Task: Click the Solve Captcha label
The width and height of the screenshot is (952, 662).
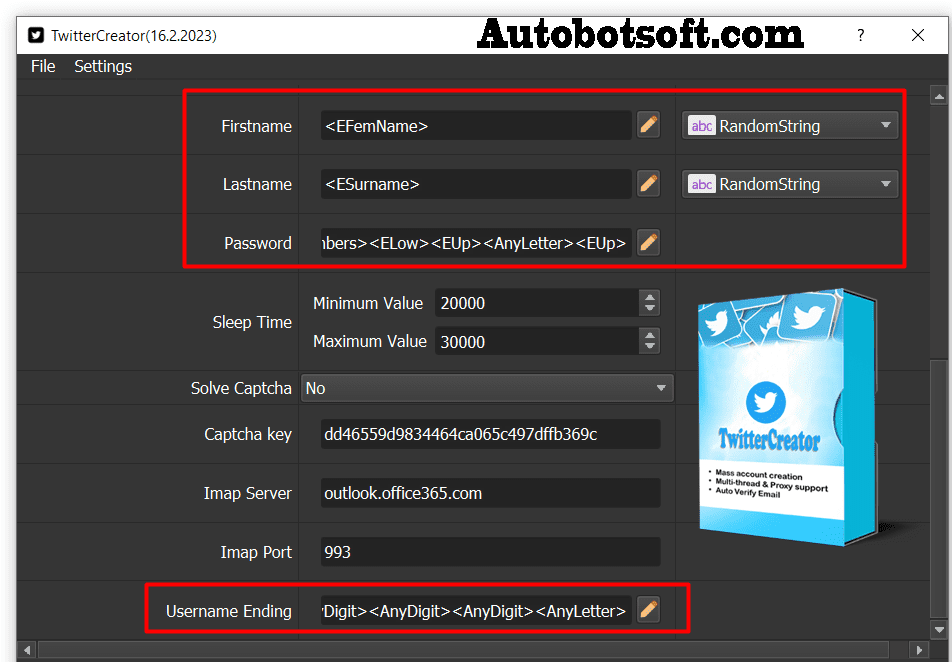Action: (241, 388)
